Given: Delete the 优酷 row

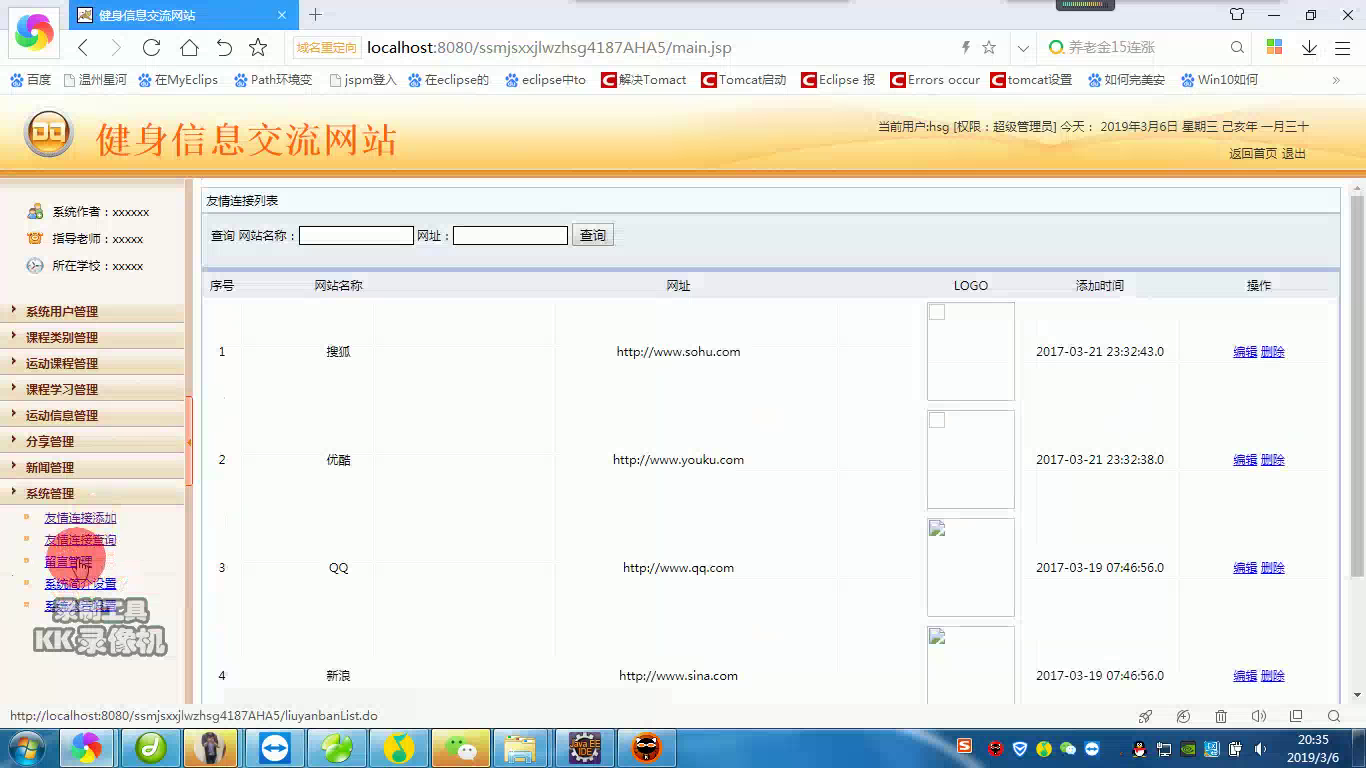Looking at the screenshot, I should (1273, 460).
